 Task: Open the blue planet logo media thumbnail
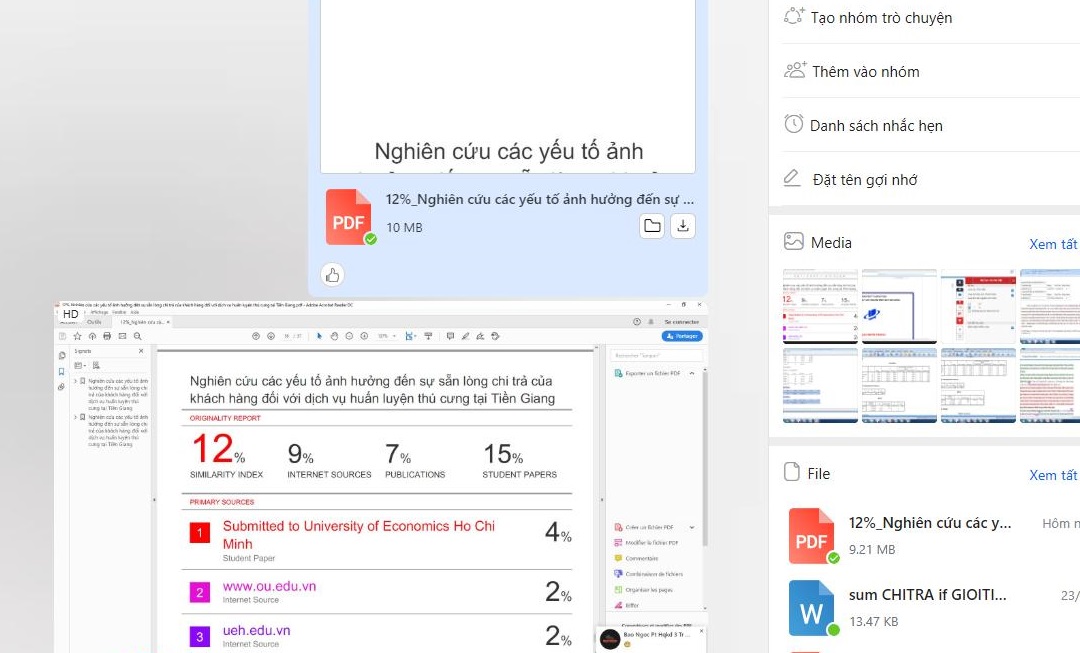(x=899, y=307)
